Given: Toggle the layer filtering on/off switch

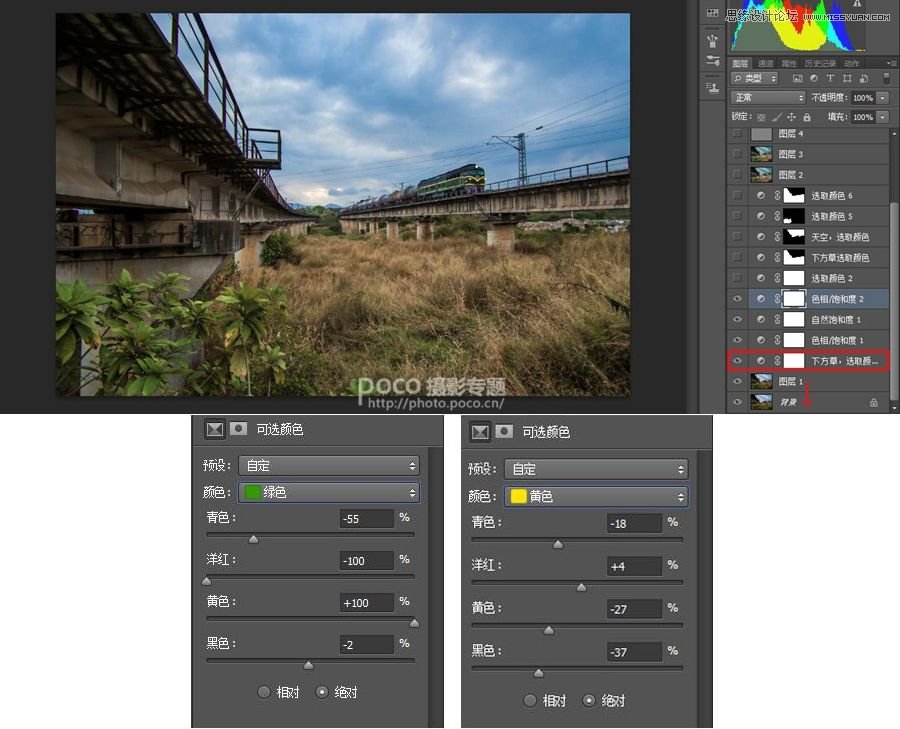Looking at the screenshot, I should [x=886, y=77].
